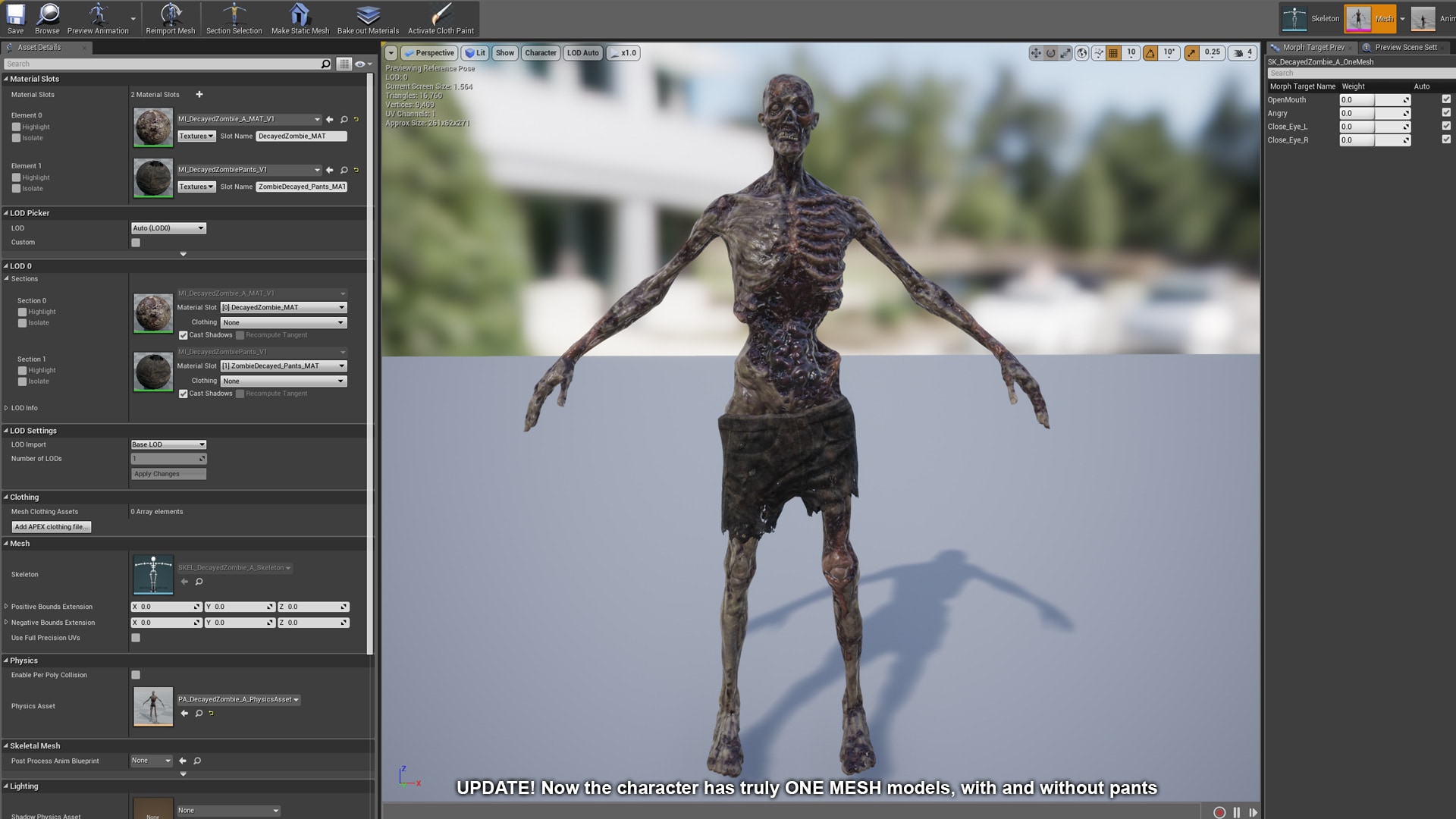Switch to the Skeleton editor icon

(1294, 18)
